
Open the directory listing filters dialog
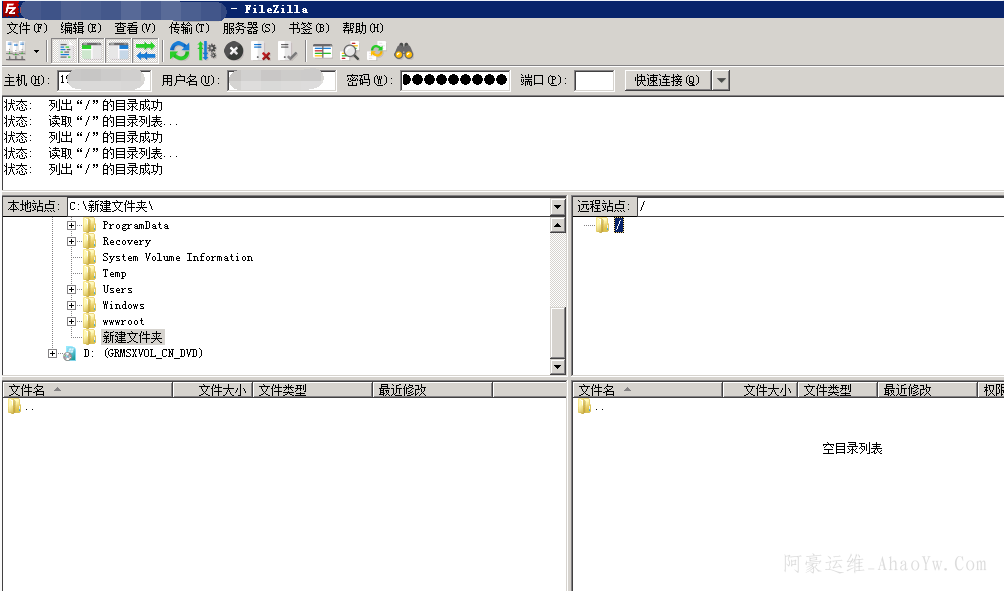tap(322, 51)
